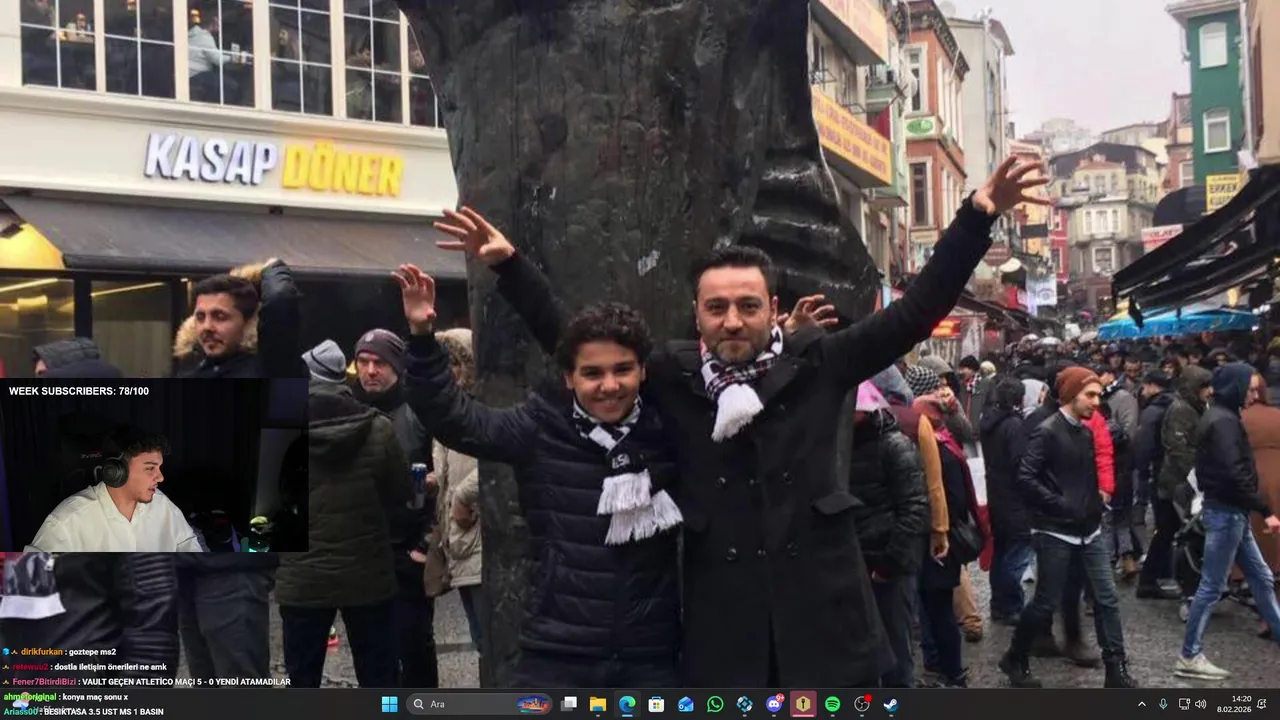The height and width of the screenshot is (720, 1280).
Task: Open Task View from the taskbar
Action: (569, 704)
